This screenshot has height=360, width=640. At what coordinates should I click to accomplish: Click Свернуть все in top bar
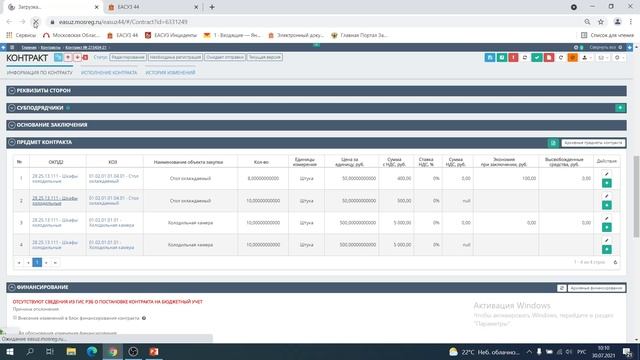click(x=602, y=47)
